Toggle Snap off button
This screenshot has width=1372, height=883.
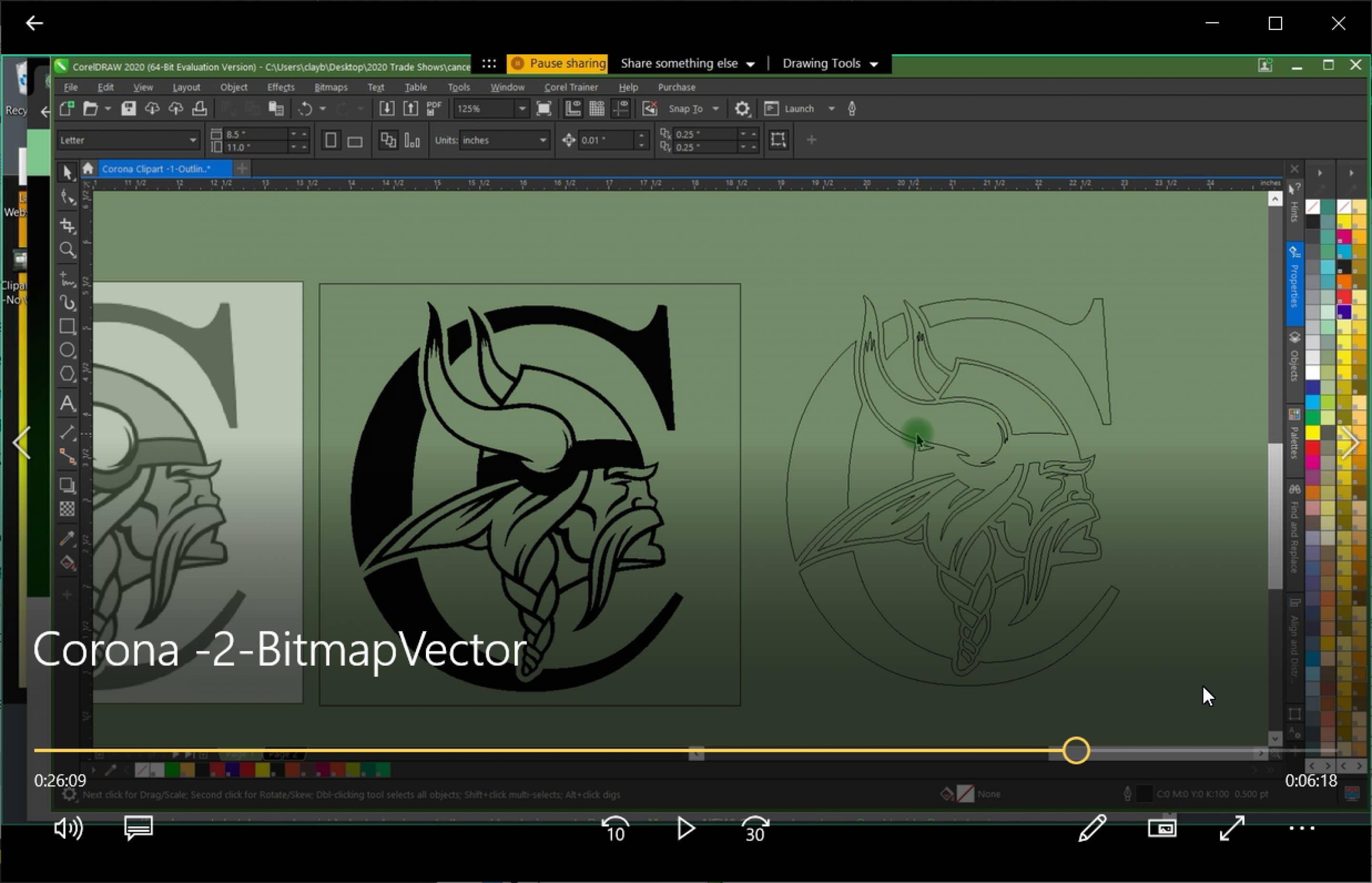click(x=649, y=108)
